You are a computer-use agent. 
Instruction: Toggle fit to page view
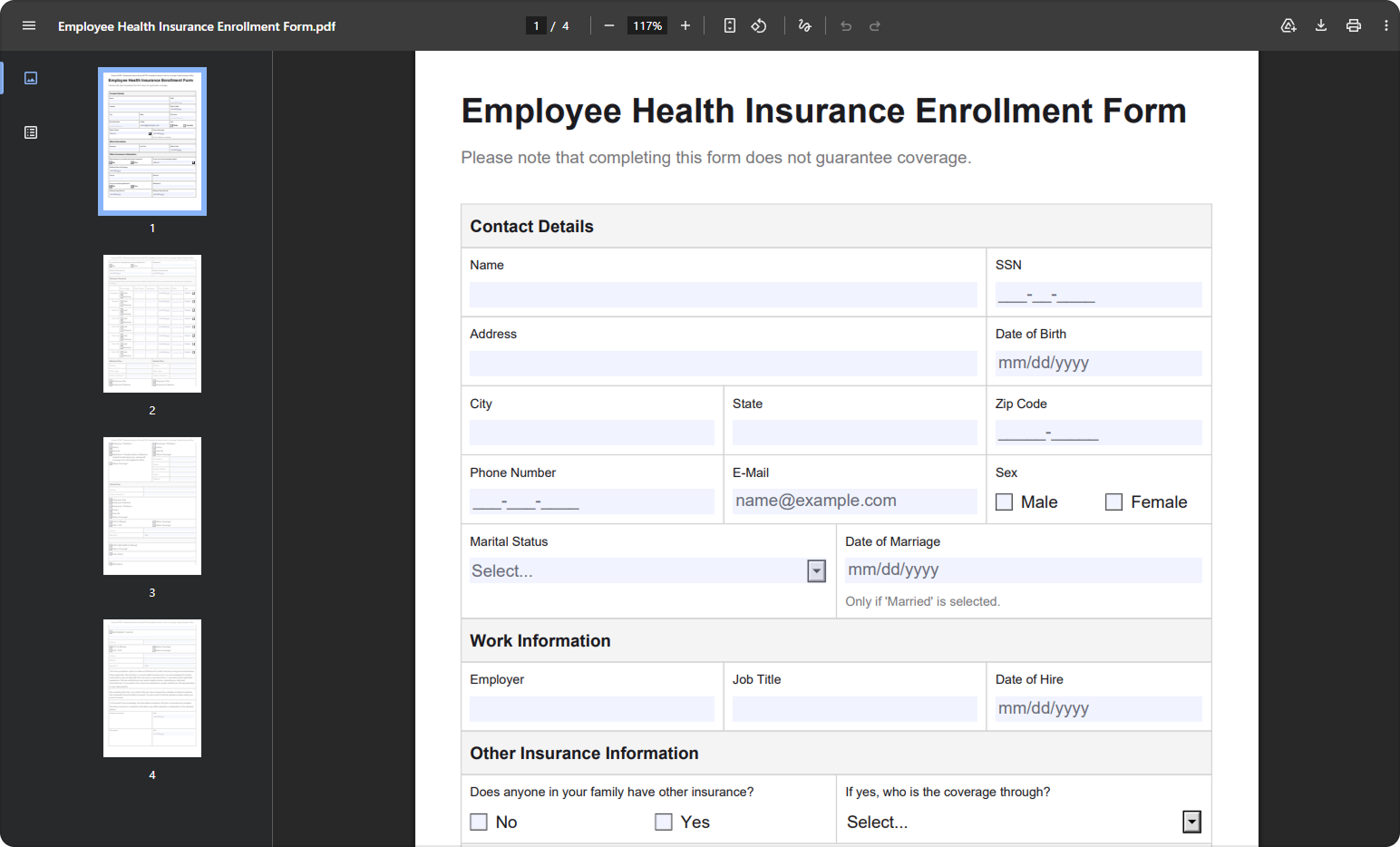[730, 25]
